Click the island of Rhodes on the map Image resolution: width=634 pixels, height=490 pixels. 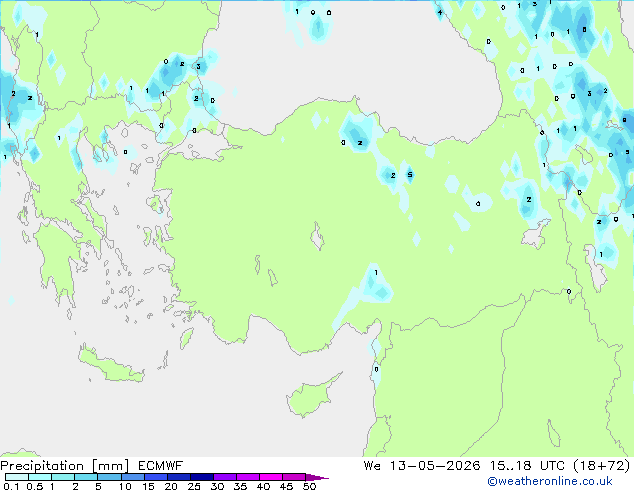point(186,338)
